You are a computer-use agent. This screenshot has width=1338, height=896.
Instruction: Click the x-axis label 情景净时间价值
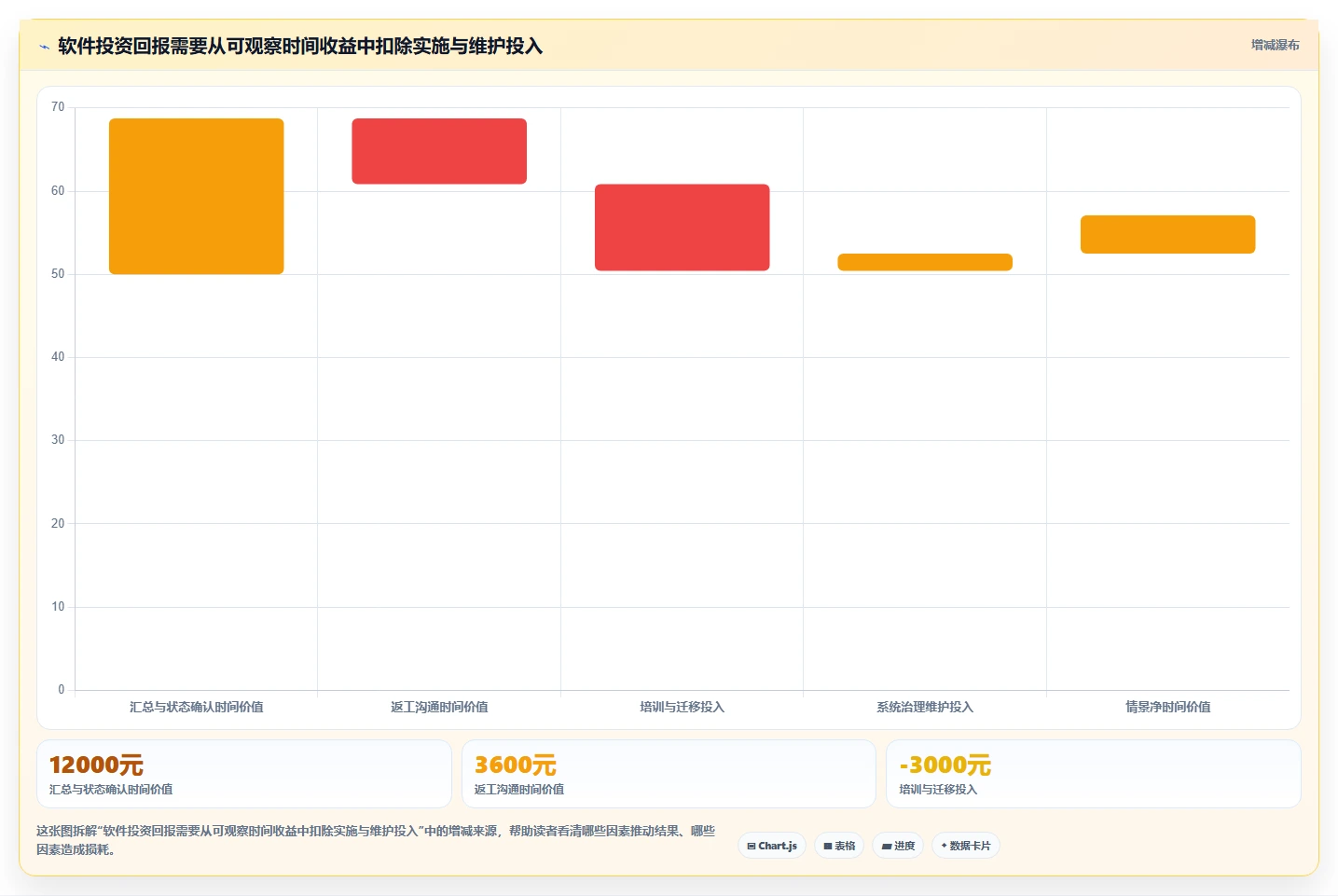(x=1168, y=707)
